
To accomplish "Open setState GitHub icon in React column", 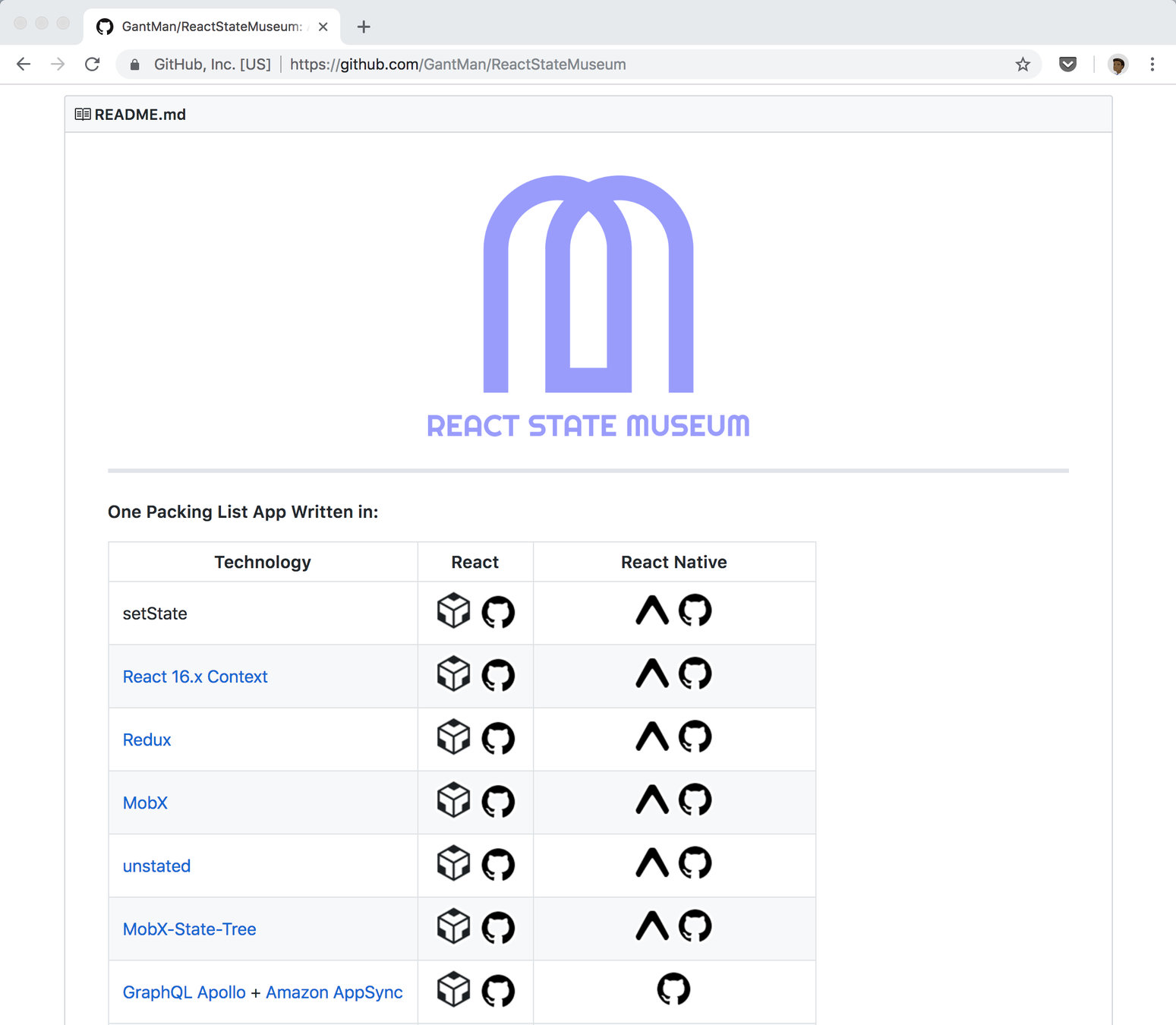I will pos(498,612).
